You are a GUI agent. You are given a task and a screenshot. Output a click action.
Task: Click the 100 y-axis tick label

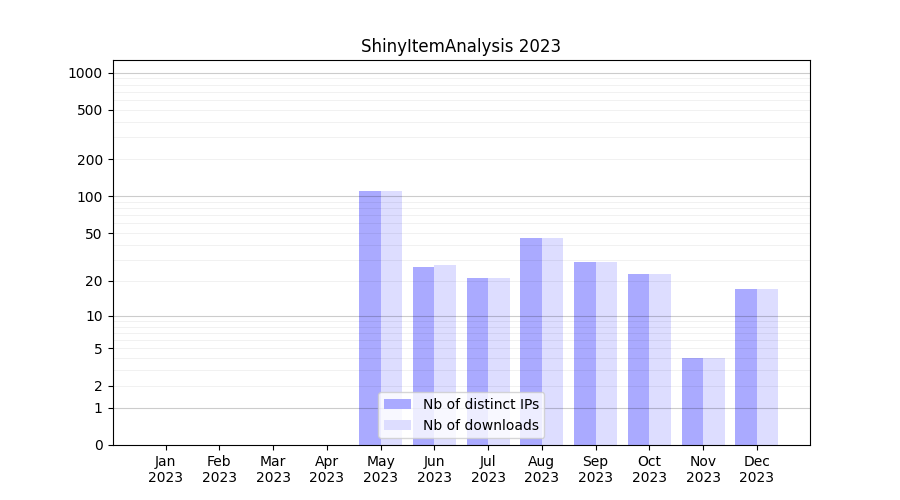[x=90, y=197]
